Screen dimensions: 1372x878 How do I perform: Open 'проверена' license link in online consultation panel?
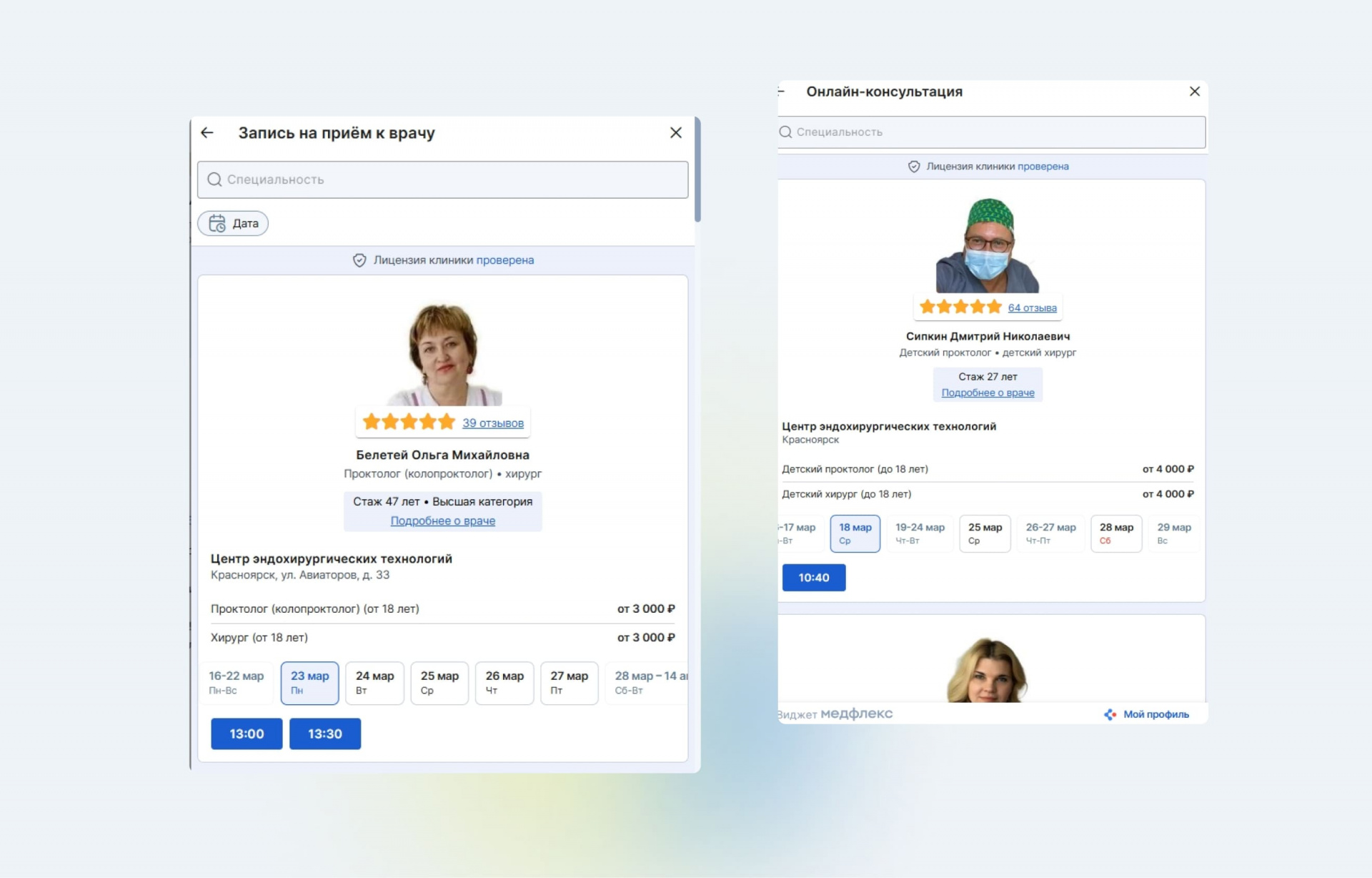[1043, 167]
